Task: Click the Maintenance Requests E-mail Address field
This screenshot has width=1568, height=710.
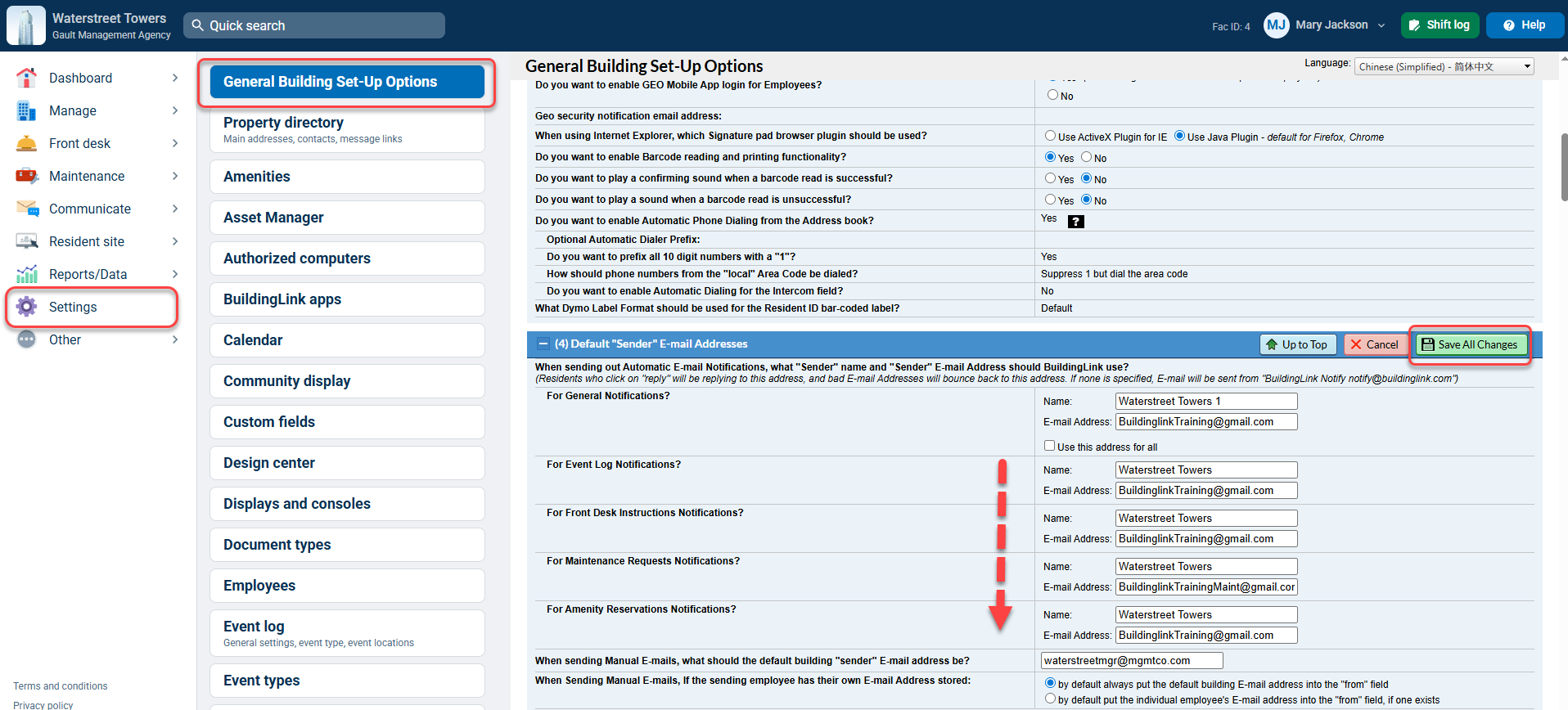Action: (x=1206, y=586)
